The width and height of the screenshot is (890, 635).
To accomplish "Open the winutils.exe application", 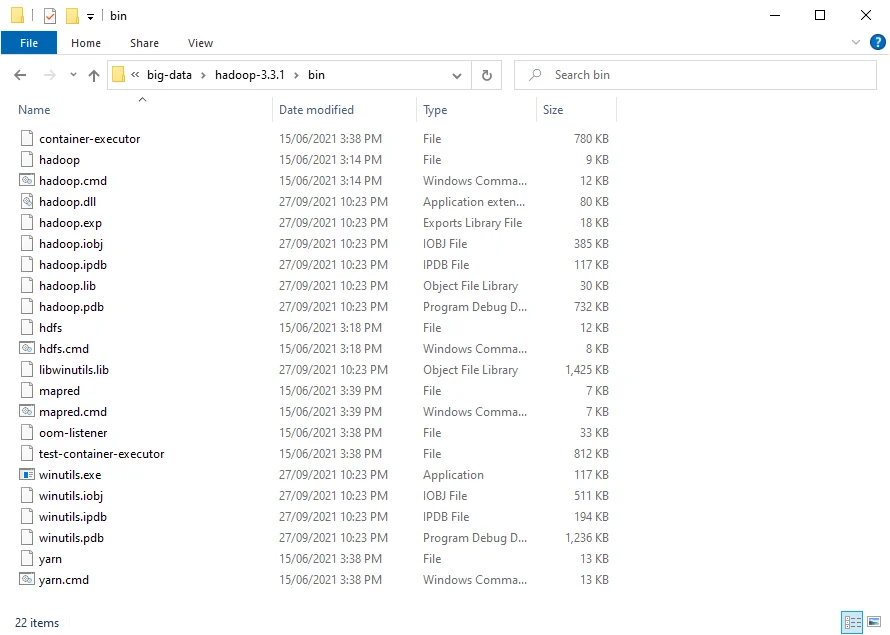I will (x=71, y=474).
